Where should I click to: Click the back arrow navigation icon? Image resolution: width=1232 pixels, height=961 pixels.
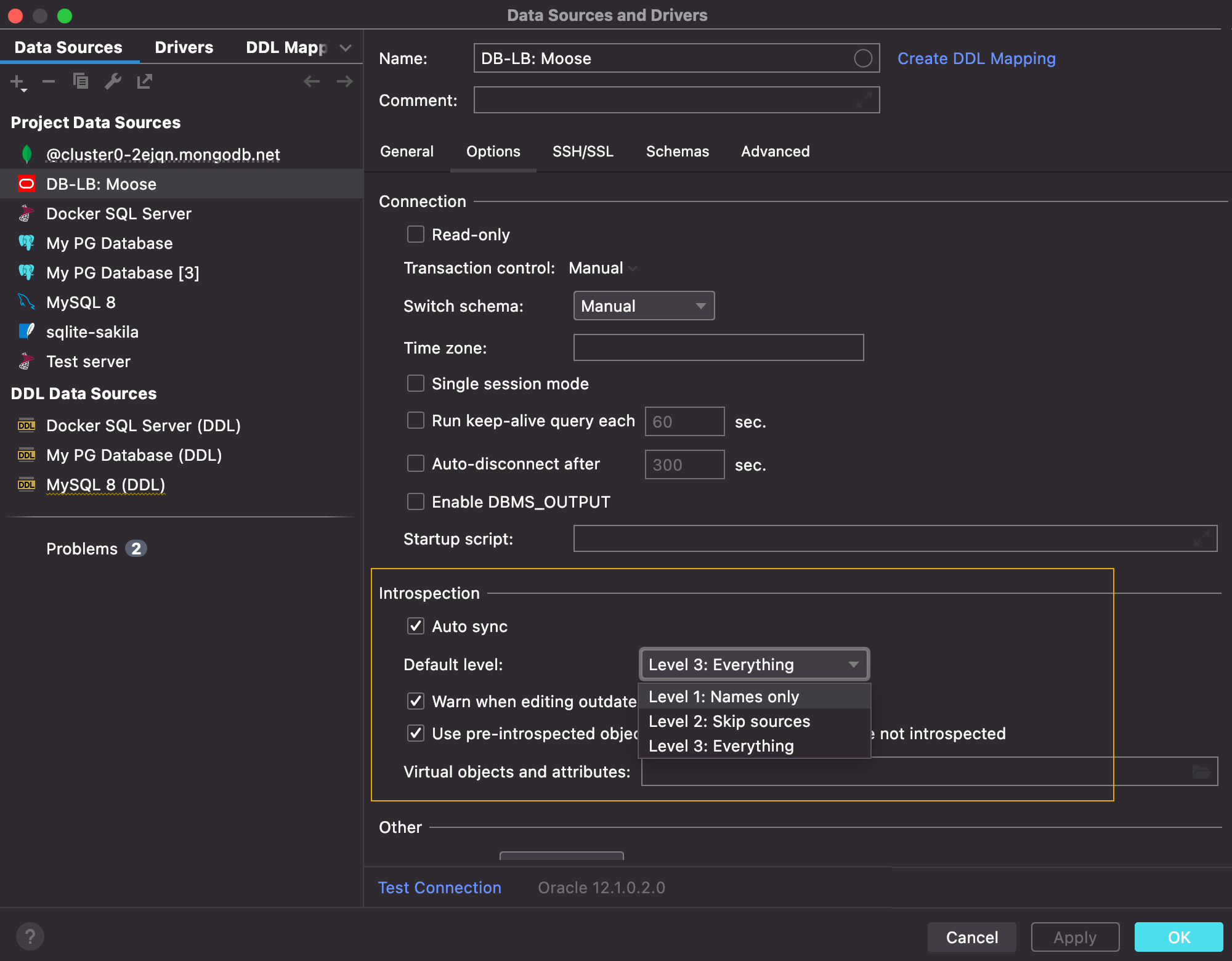(312, 81)
